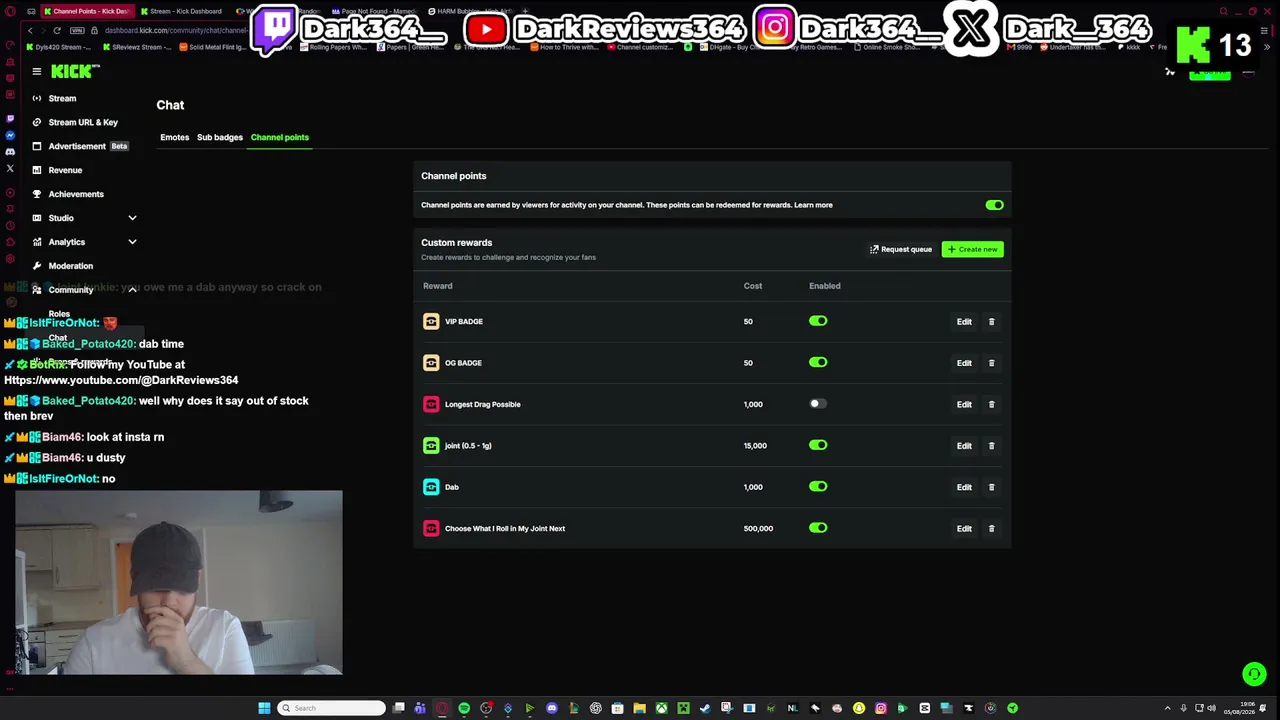Open Discord from the taskbar
The image size is (1280, 720).
[x=552, y=708]
